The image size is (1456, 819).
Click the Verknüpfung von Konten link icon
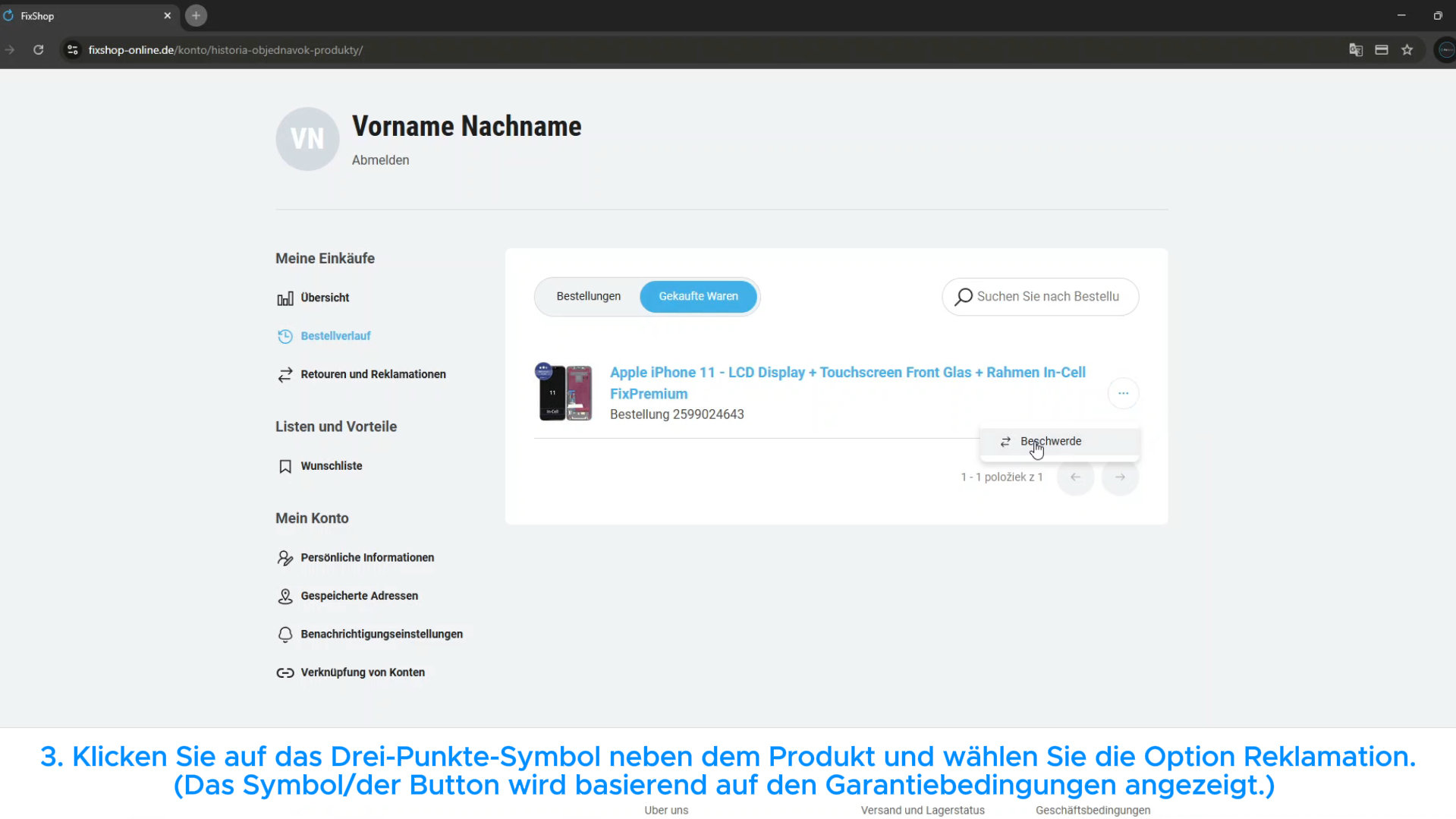285,673
